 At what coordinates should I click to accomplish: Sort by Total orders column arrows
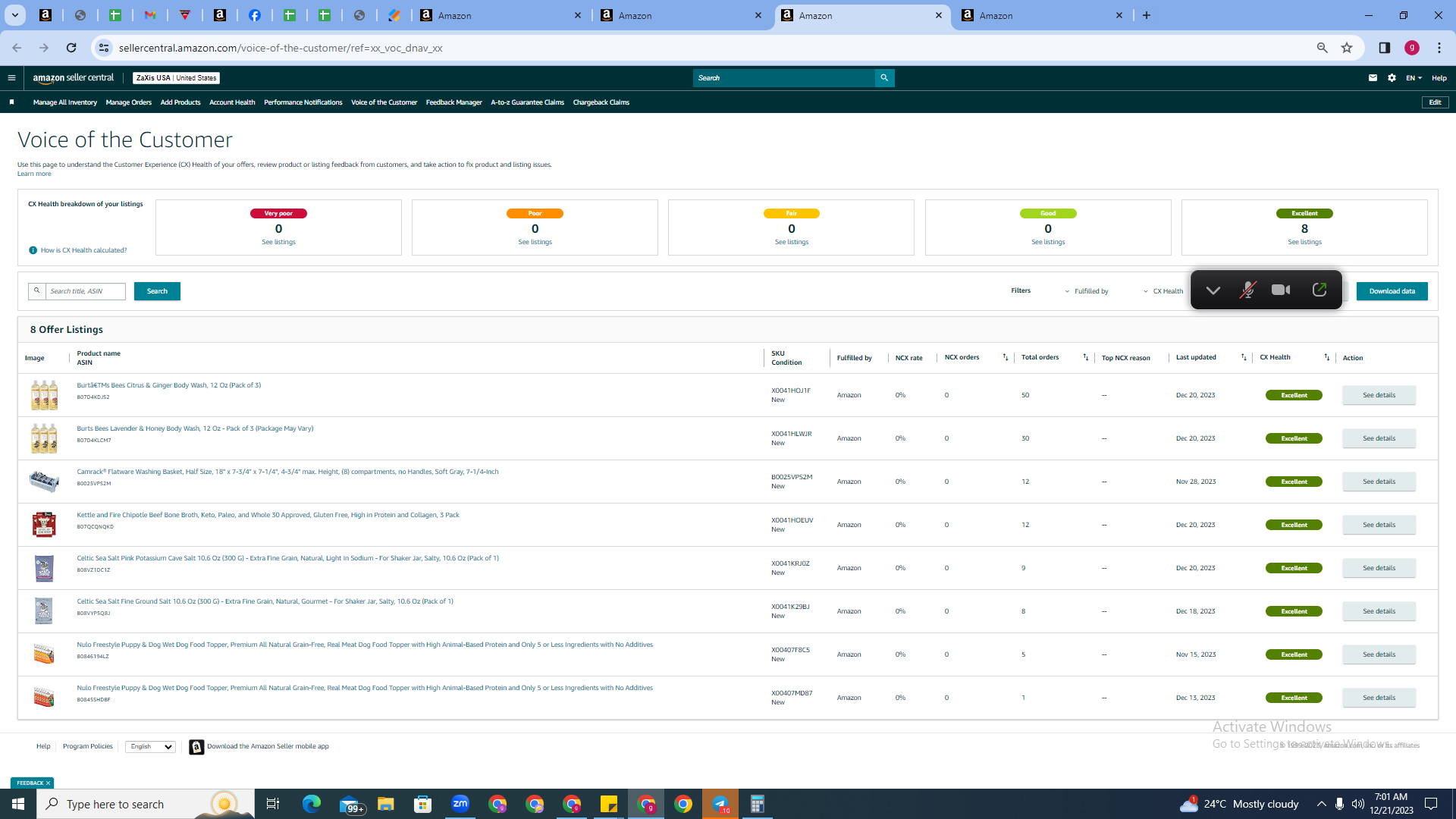(1085, 357)
